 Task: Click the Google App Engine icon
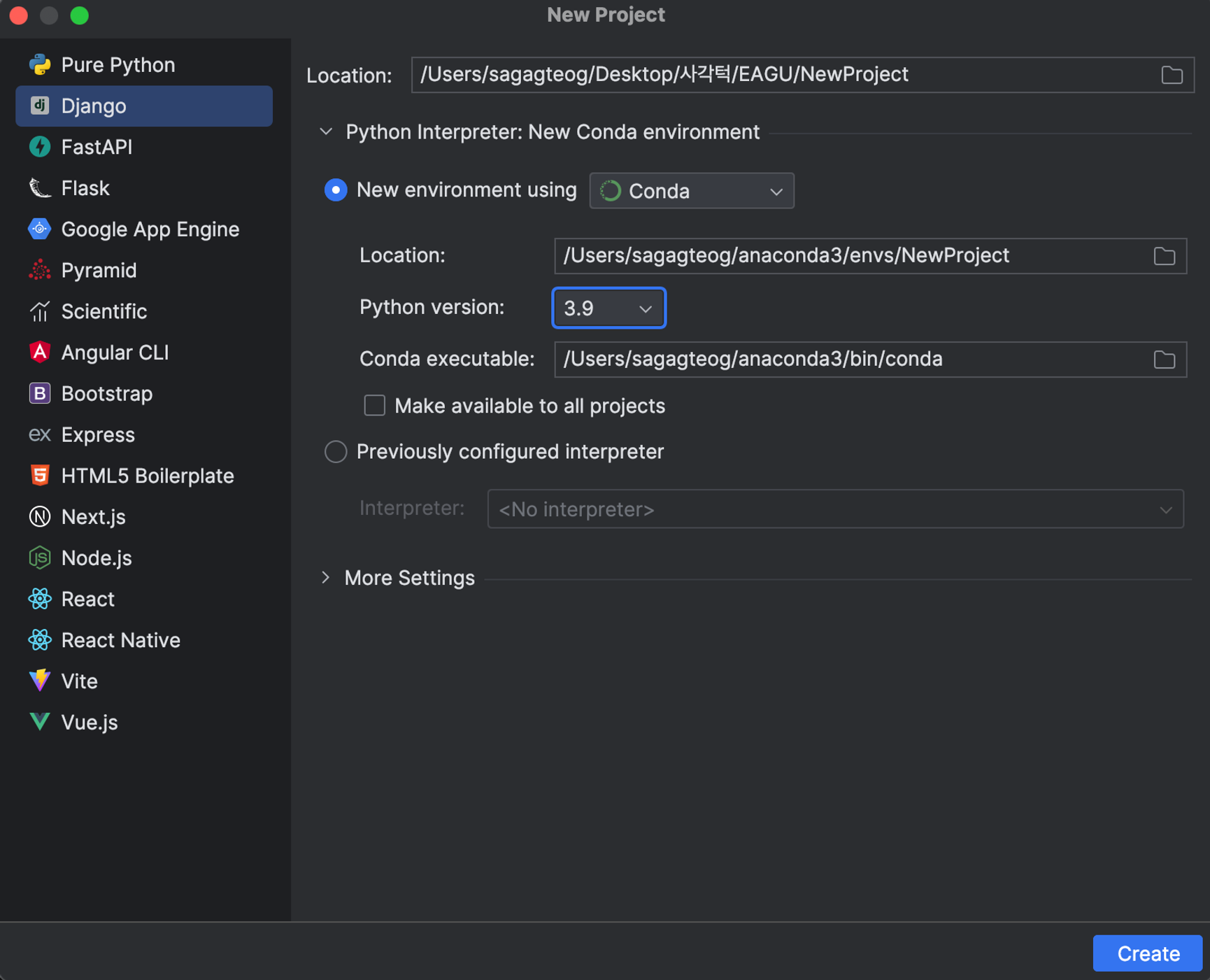(x=40, y=229)
